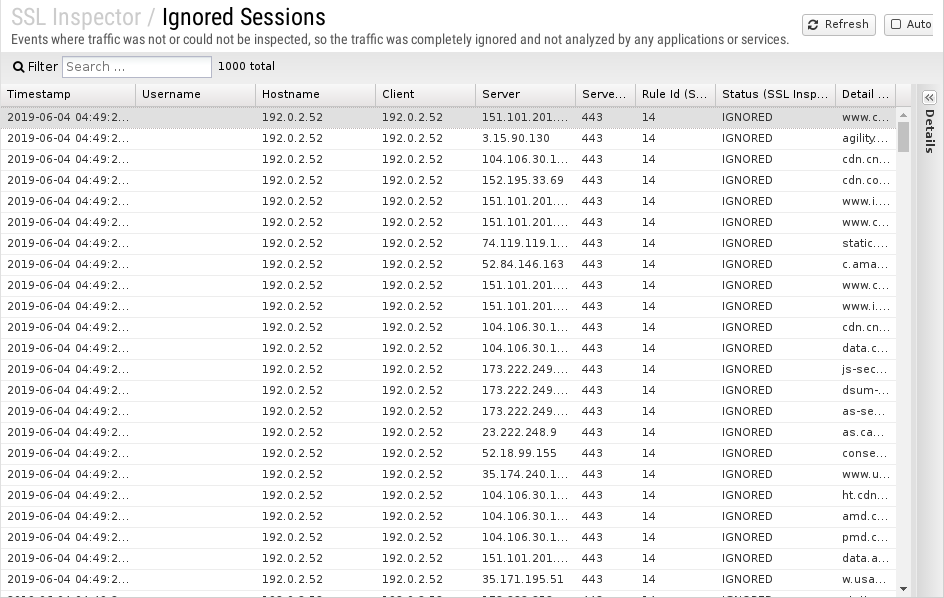This screenshot has height=598, width=944.
Task: Focus the Filter search field
Action: pos(137,67)
